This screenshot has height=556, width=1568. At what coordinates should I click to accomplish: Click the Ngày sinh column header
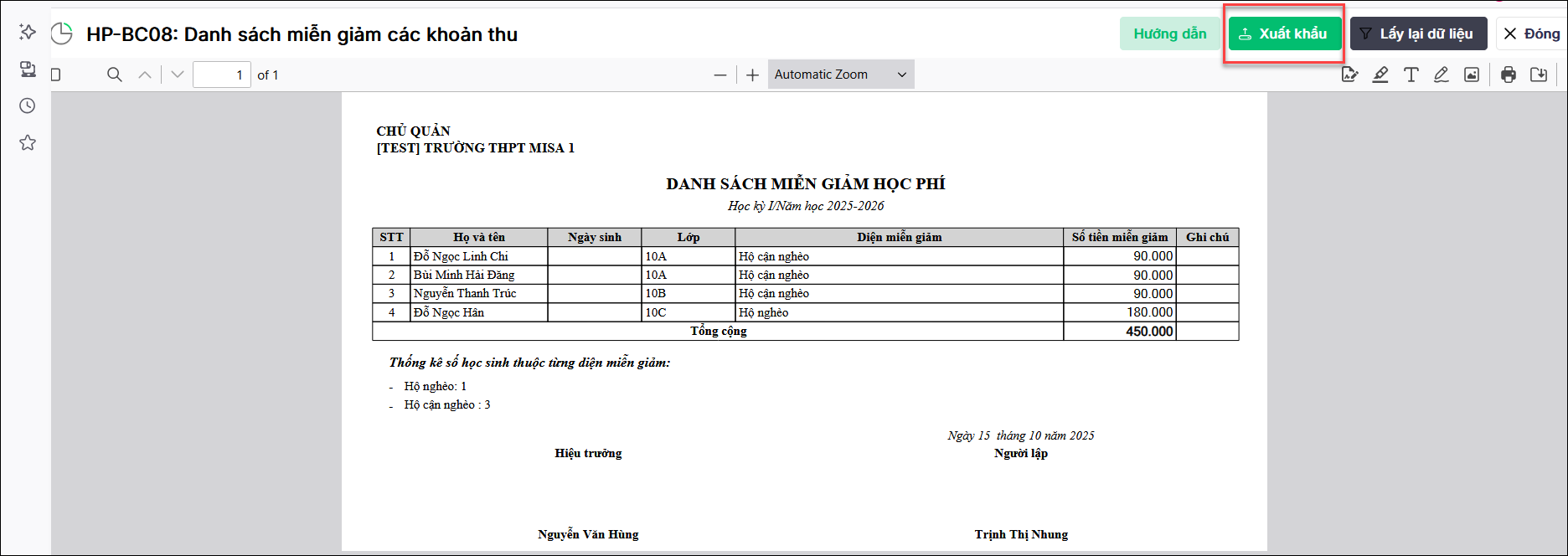(x=595, y=237)
